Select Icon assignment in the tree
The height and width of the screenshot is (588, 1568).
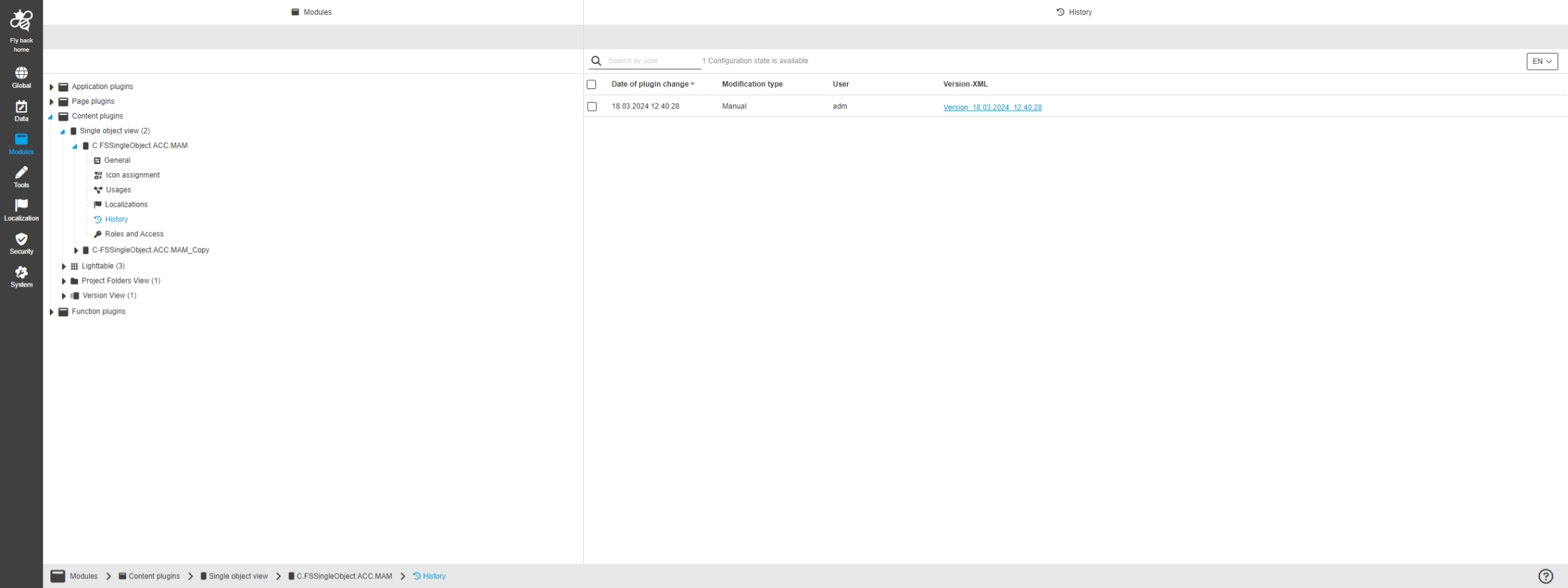(x=132, y=175)
